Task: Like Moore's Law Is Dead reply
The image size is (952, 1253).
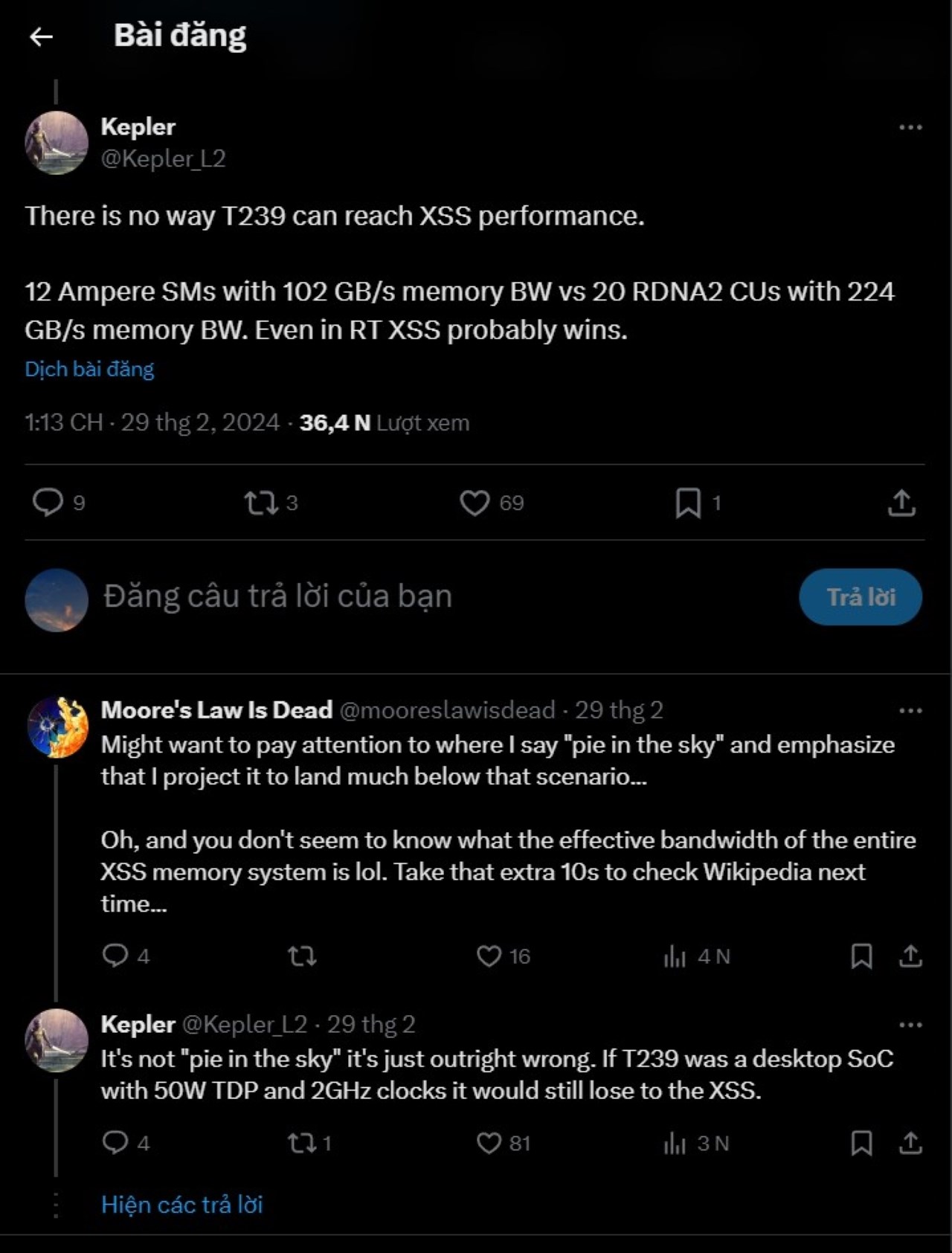Action: click(489, 956)
